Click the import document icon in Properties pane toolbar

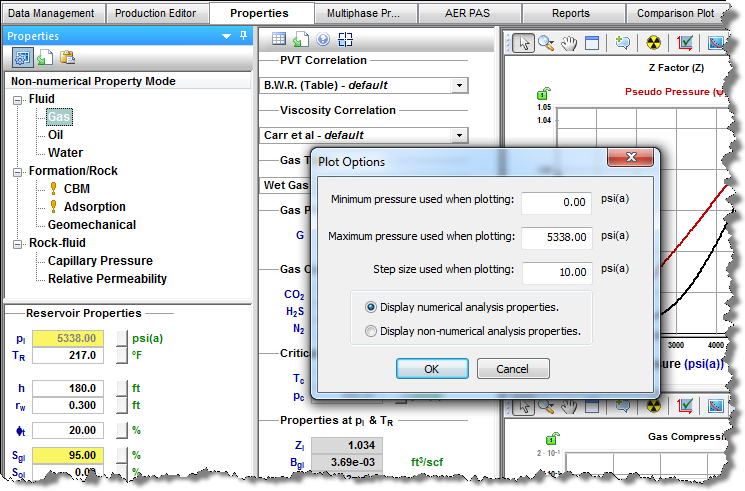click(x=45, y=58)
